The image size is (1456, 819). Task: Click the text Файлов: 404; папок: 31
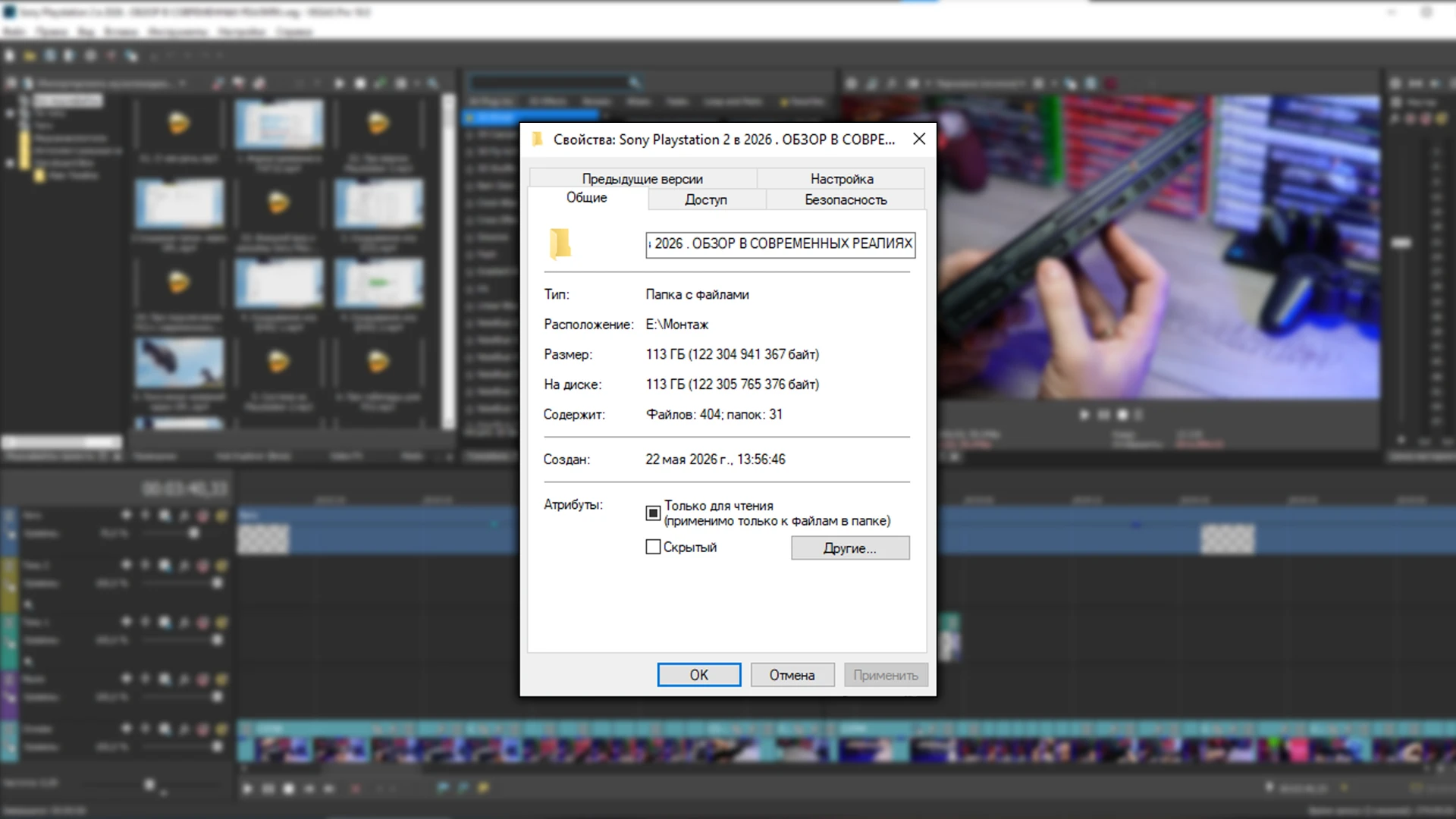714,415
